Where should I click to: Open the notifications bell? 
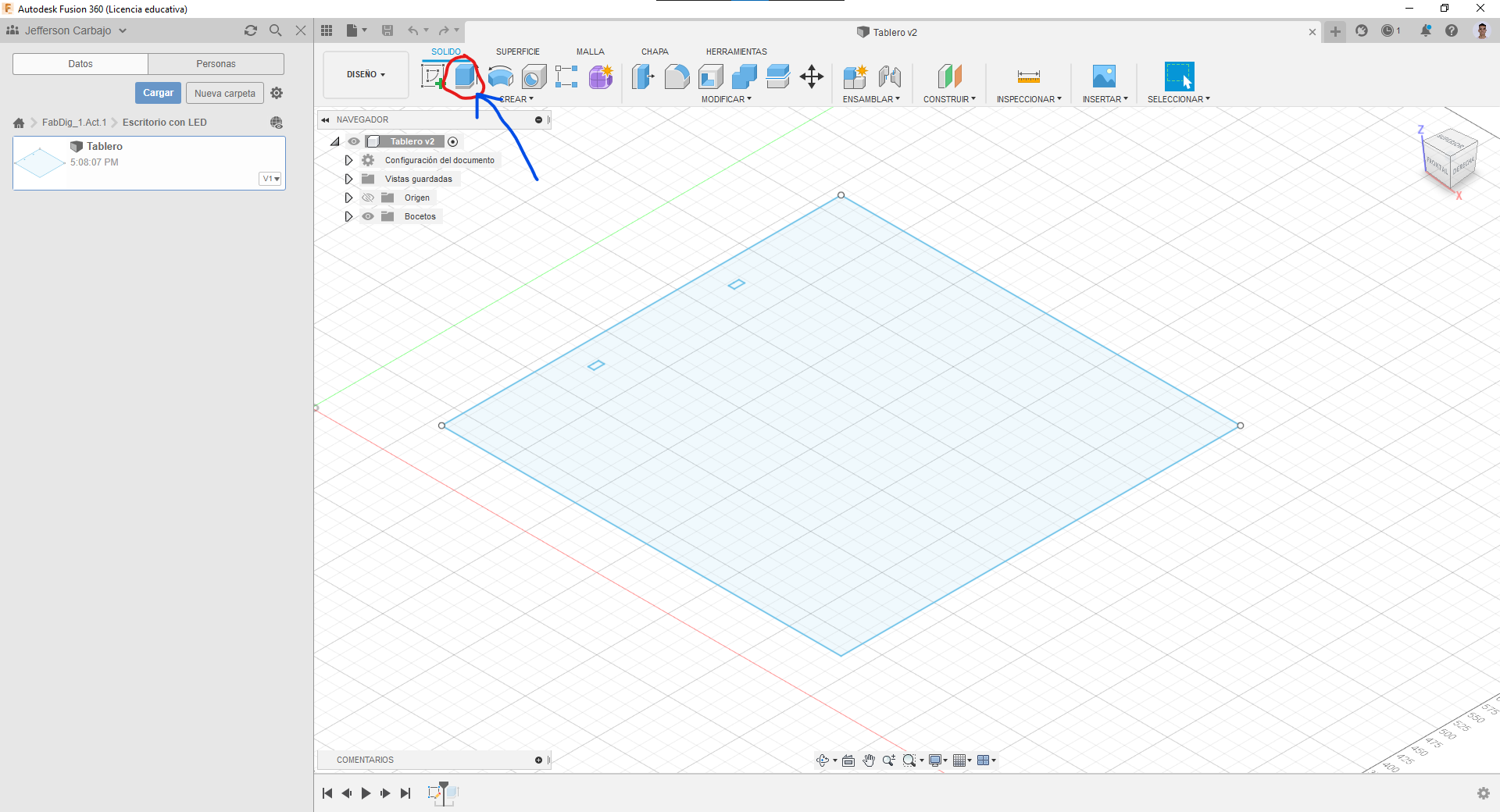tap(1426, 30)
